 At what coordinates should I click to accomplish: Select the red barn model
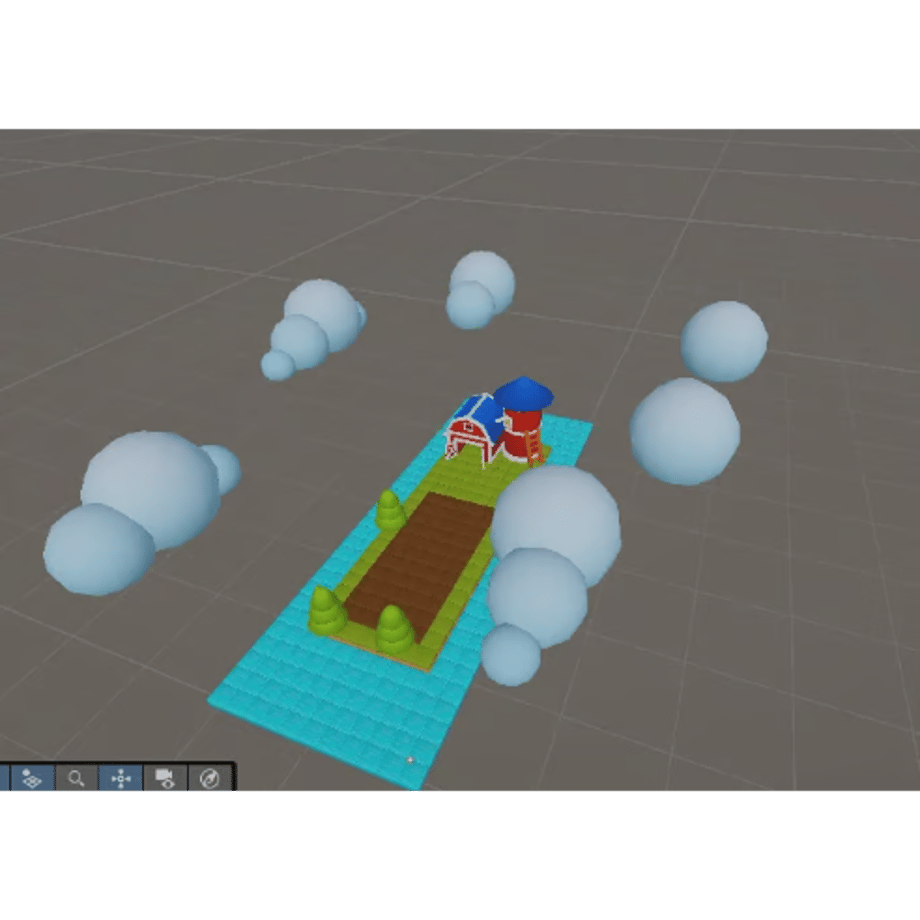(x=474, y=432)
